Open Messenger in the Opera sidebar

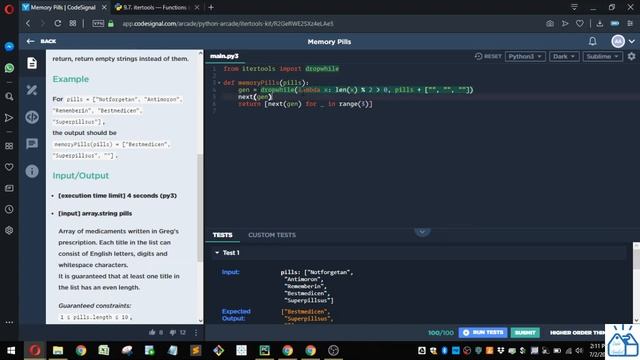tap(9, 47)
